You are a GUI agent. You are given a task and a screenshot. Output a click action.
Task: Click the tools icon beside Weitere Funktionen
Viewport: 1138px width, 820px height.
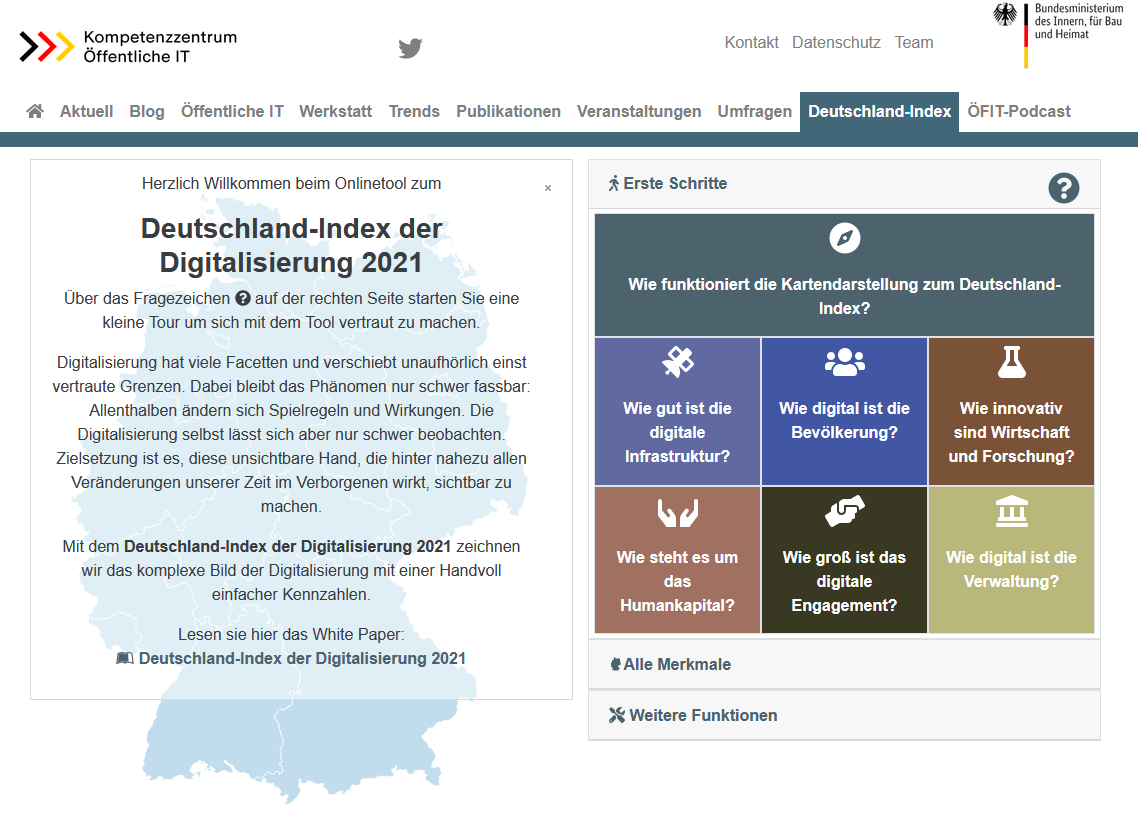click(x=617, y=715)
